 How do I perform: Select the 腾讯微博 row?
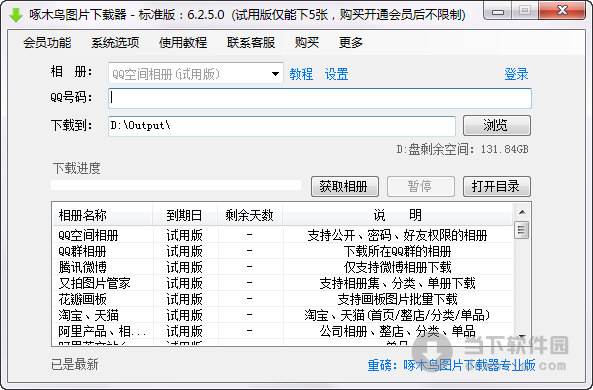283,267
